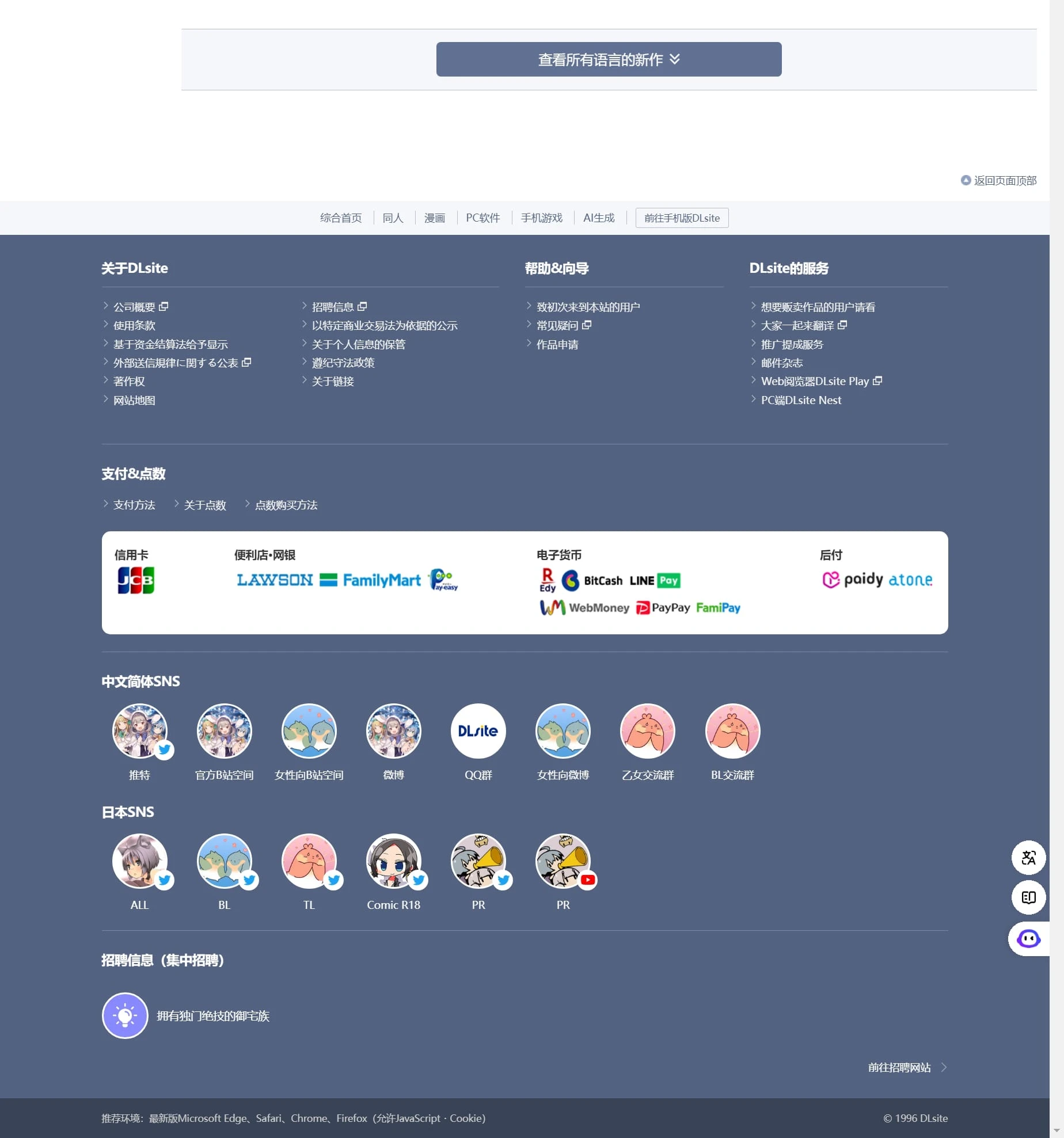Click the return to page top icon
1064x1138 pixels.
coord(966,180)
